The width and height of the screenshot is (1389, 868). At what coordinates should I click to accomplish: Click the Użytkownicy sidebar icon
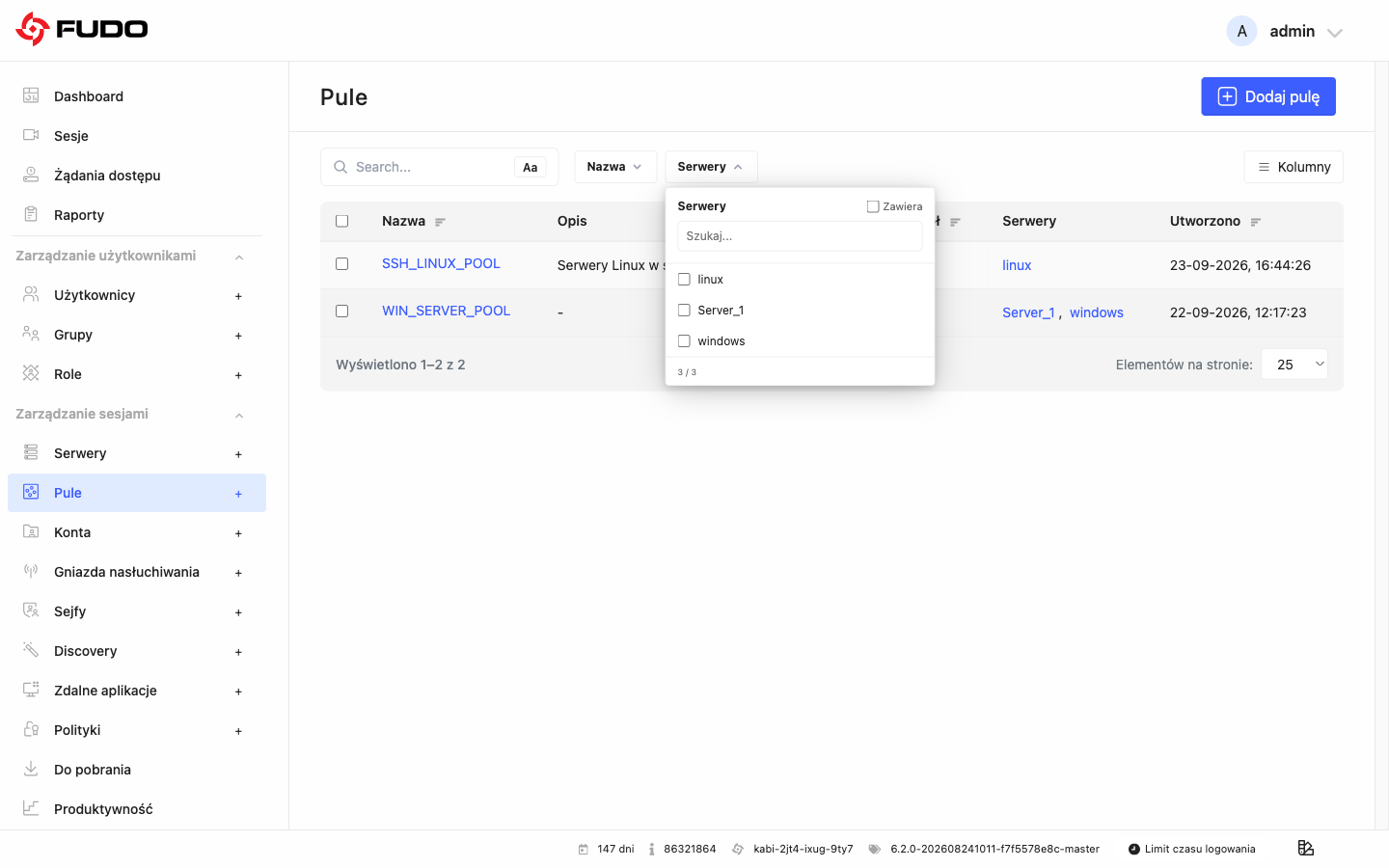pyautogui.click(x=31, y=294)
